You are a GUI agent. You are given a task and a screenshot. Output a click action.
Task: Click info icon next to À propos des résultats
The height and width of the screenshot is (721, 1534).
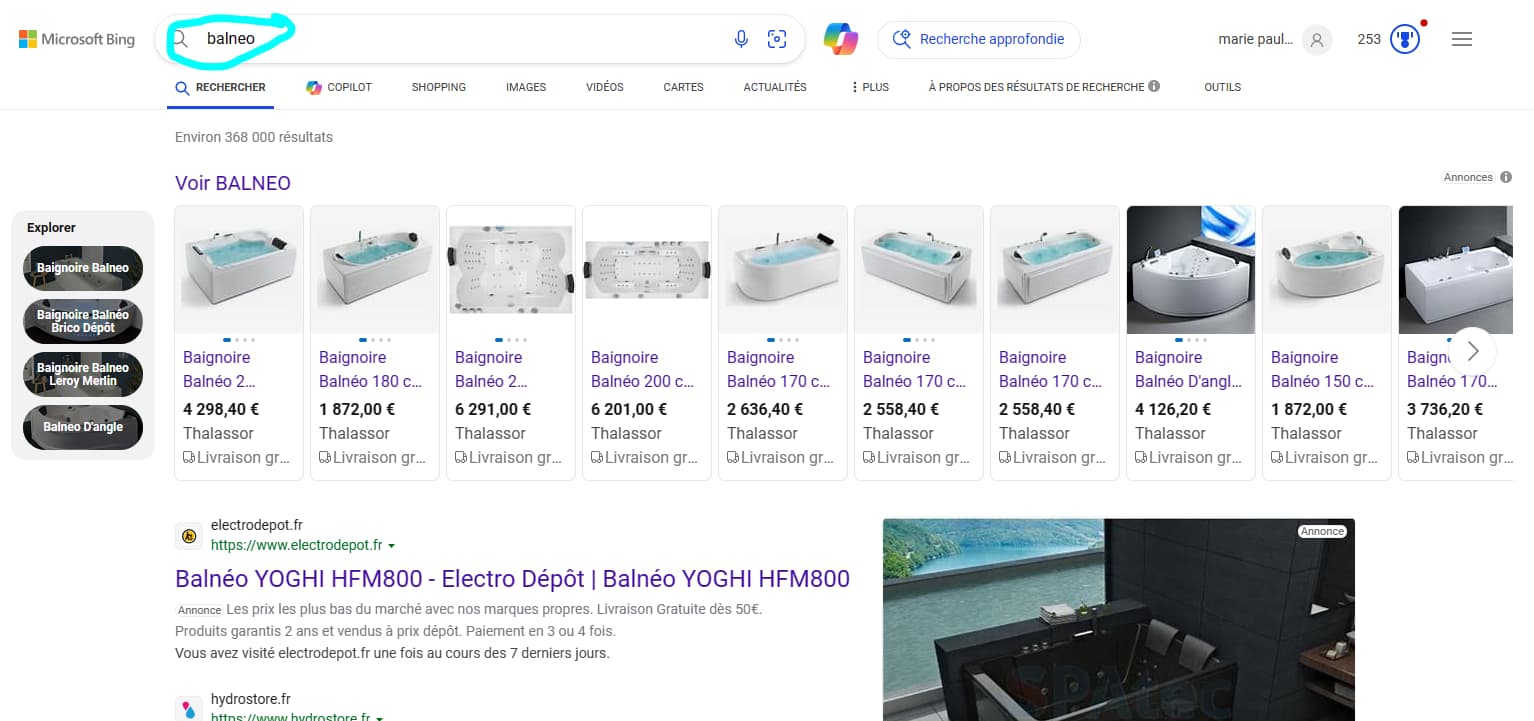coord(1154,86)
